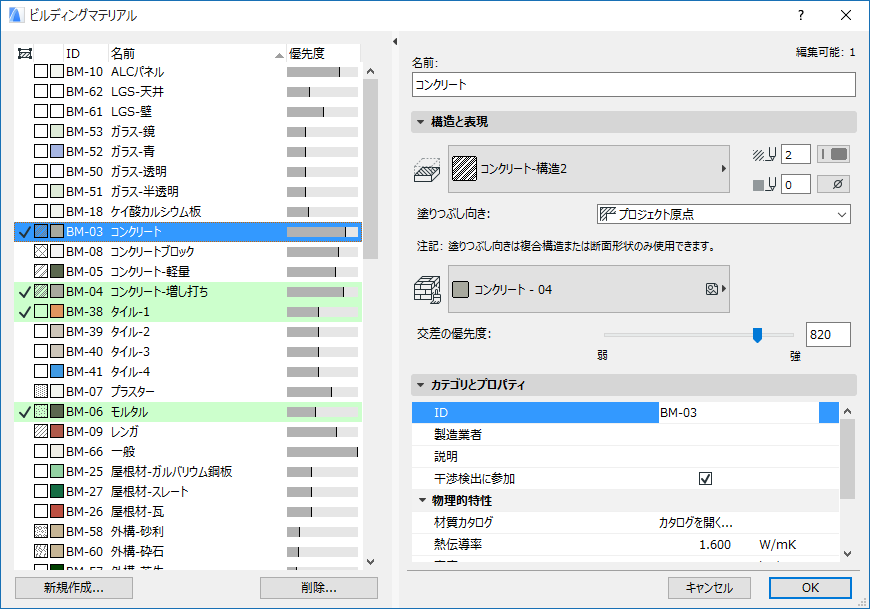
Task: Click the fill background pen icon
Action: (765, 184)
